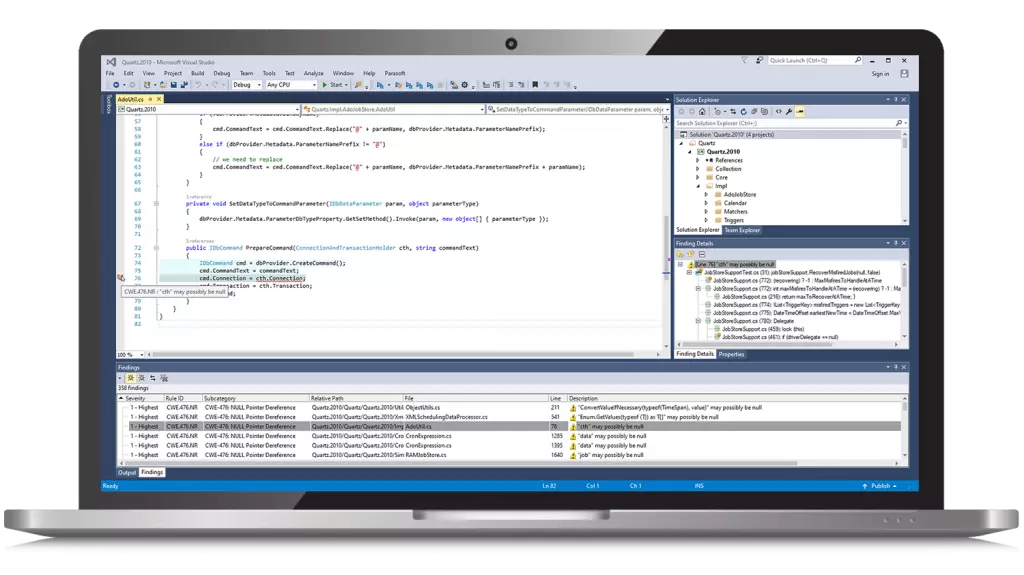Viewport: 1024px width, 575px height.
Task: Open the Any CPU platform dropdown
Action: pos(289,85)
